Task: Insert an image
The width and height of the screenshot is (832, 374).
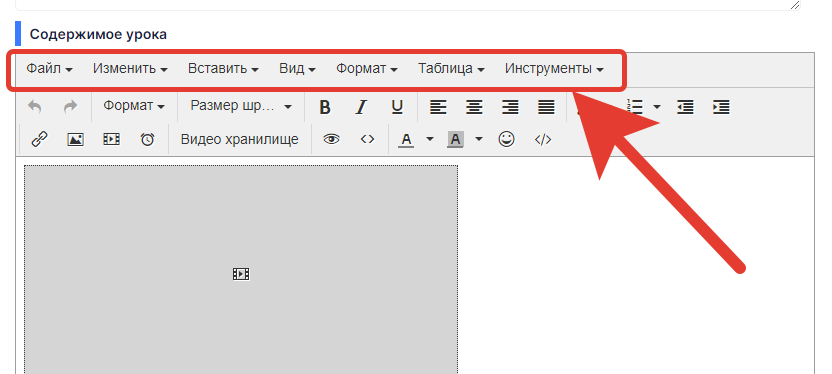Action: point(75,140)
